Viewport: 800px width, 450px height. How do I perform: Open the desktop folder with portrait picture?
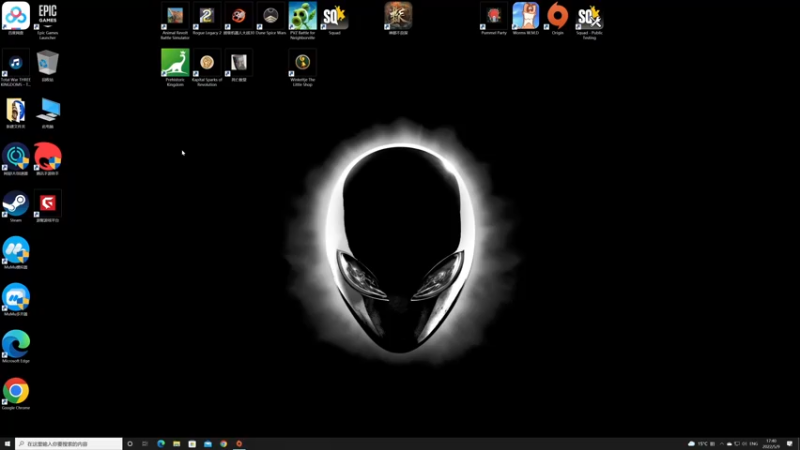16,112
